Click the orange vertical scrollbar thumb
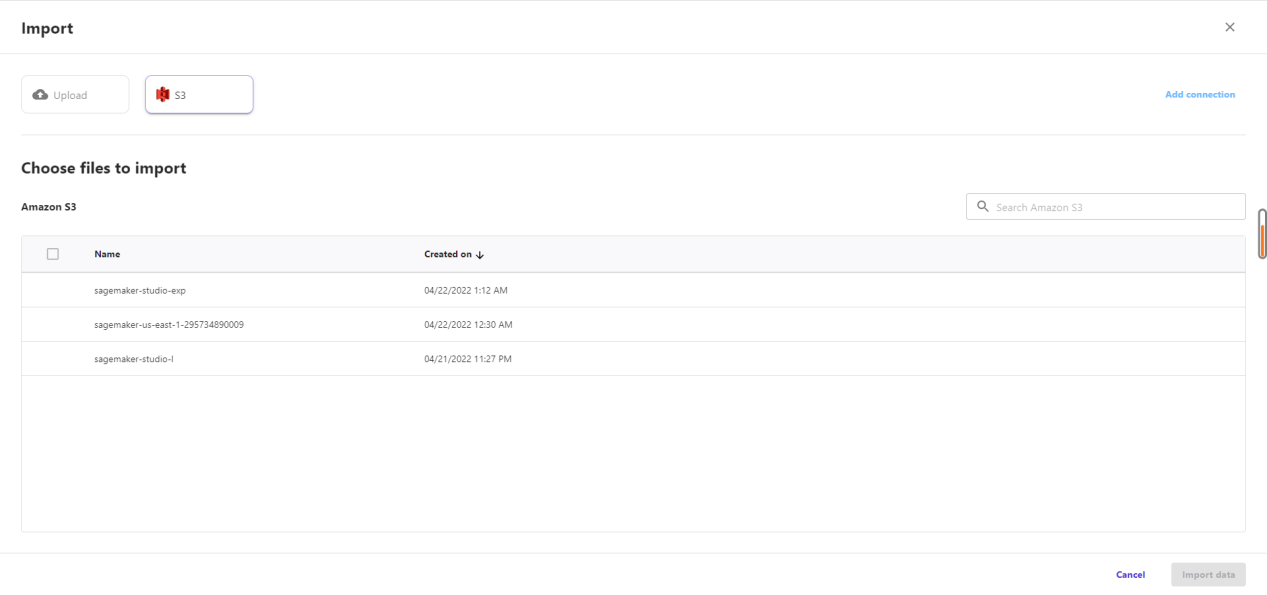 (x=1262, y=240)
